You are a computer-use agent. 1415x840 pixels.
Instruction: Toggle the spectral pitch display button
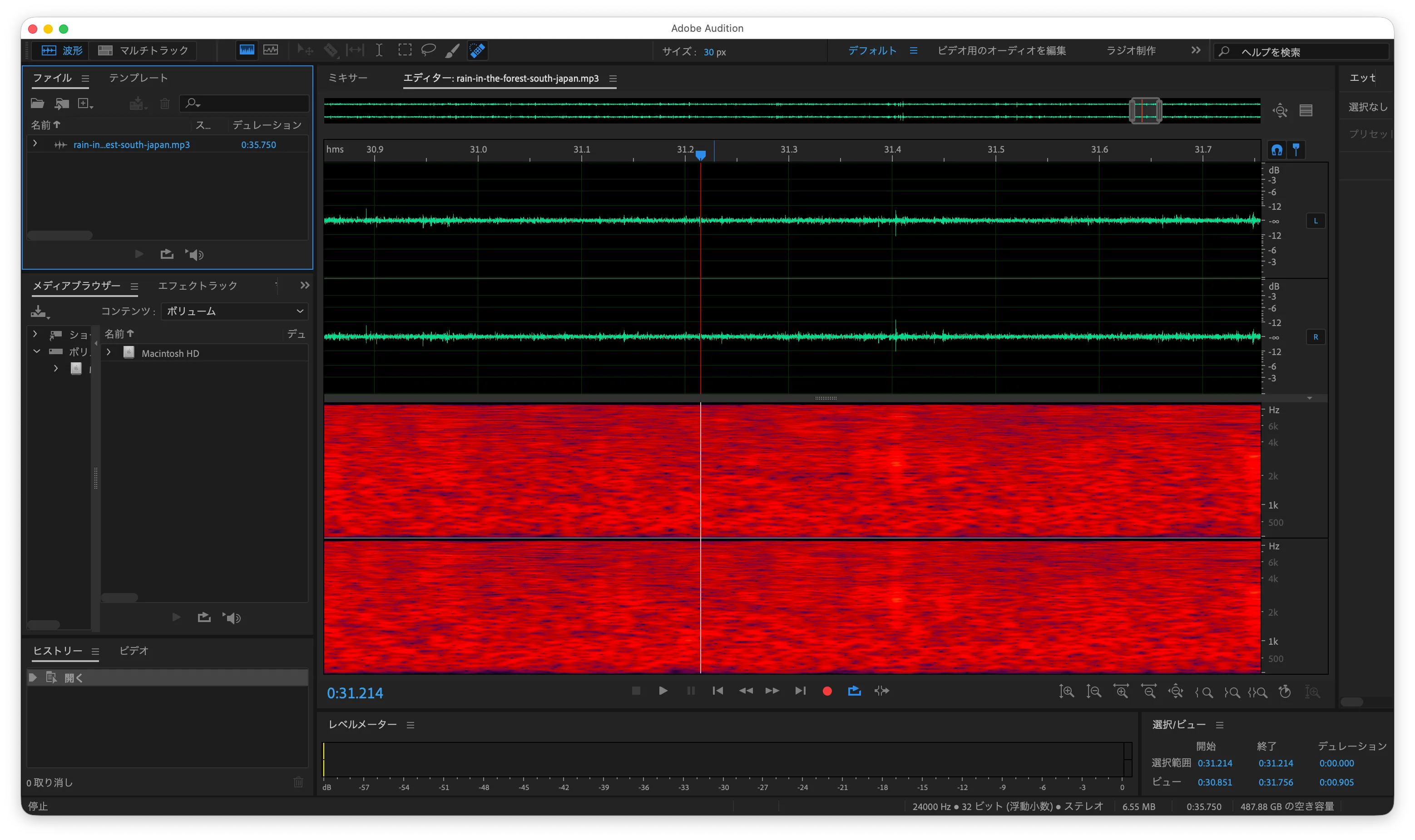(271, 50)
